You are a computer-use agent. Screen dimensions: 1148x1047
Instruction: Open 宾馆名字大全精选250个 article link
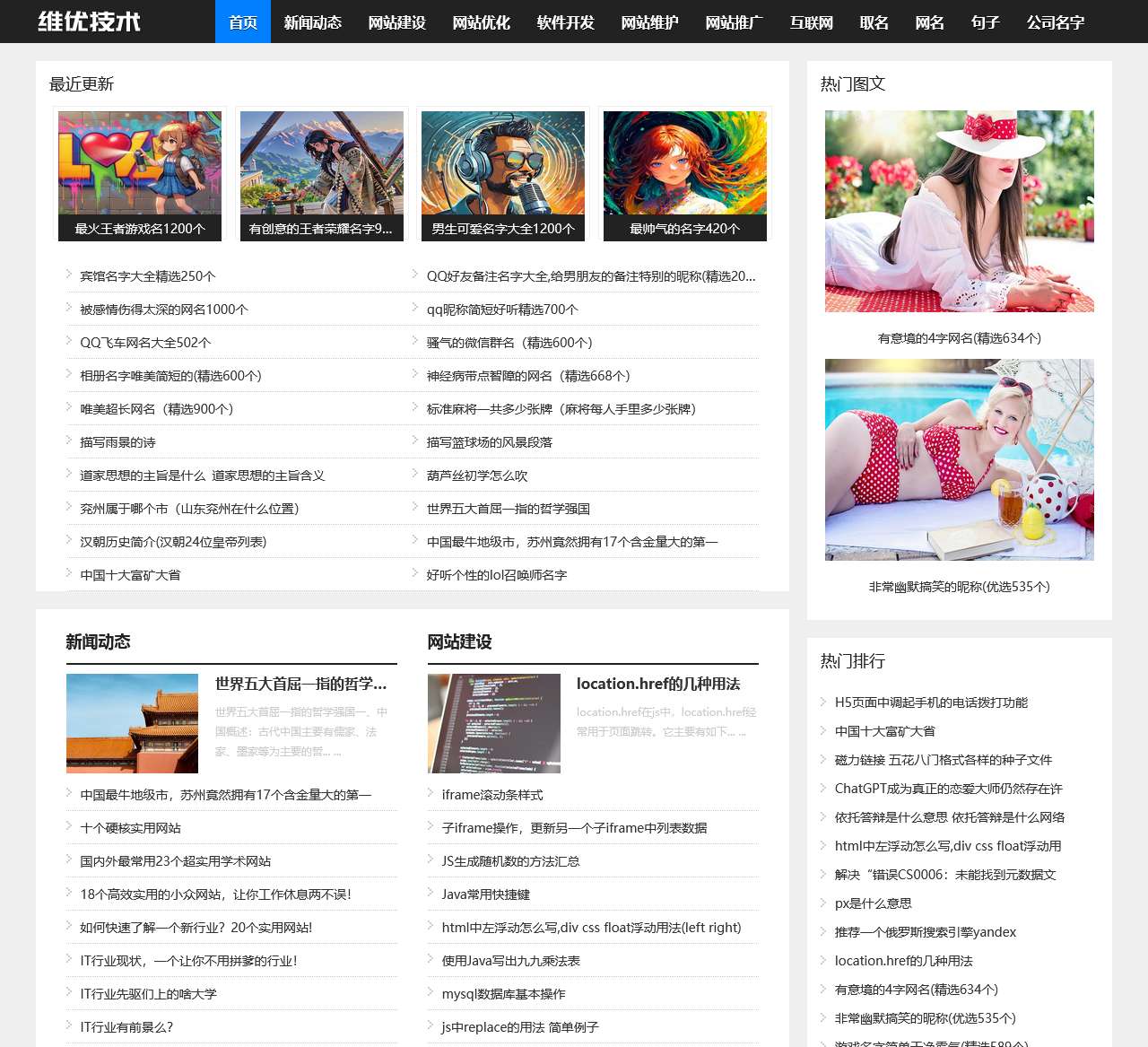click(x=148, y=276)
